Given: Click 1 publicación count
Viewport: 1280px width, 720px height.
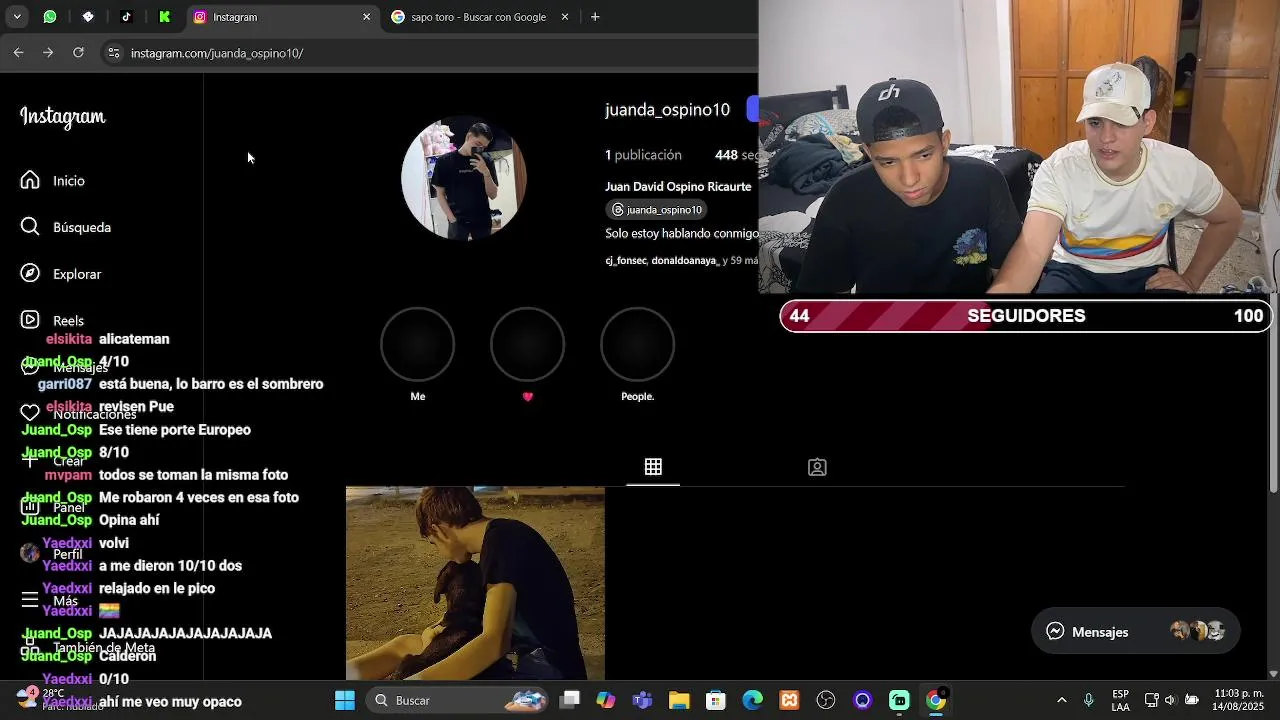Looking at the screenshot, I should [x=643, y=155].
